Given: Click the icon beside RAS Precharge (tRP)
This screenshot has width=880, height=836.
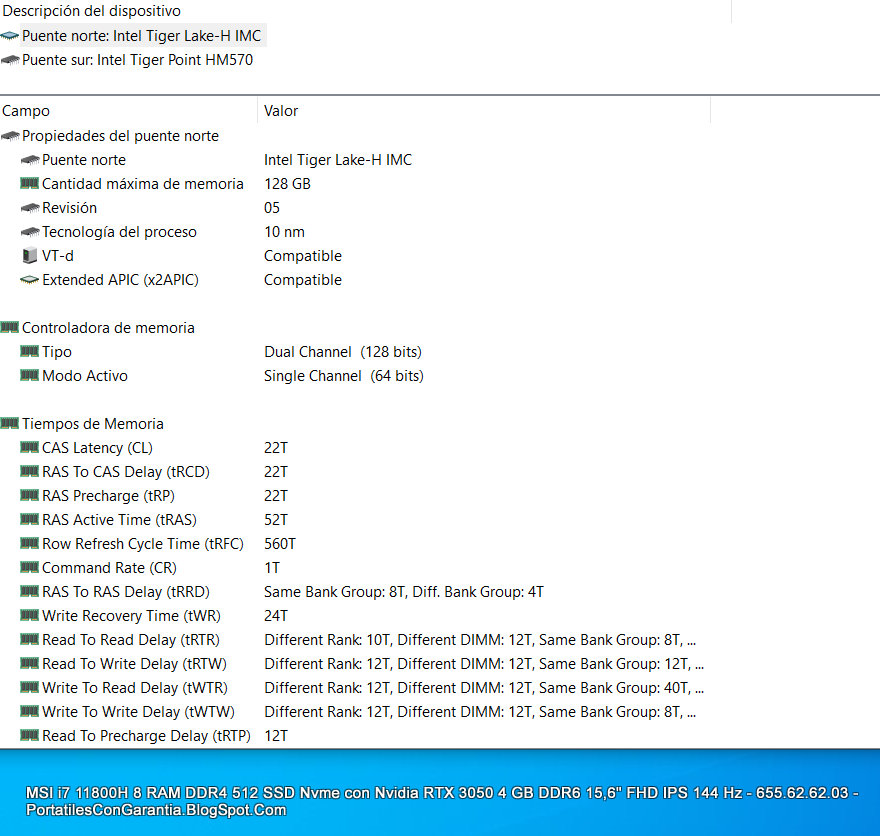Looking at the screenshot, I should [x=30, y=495].
